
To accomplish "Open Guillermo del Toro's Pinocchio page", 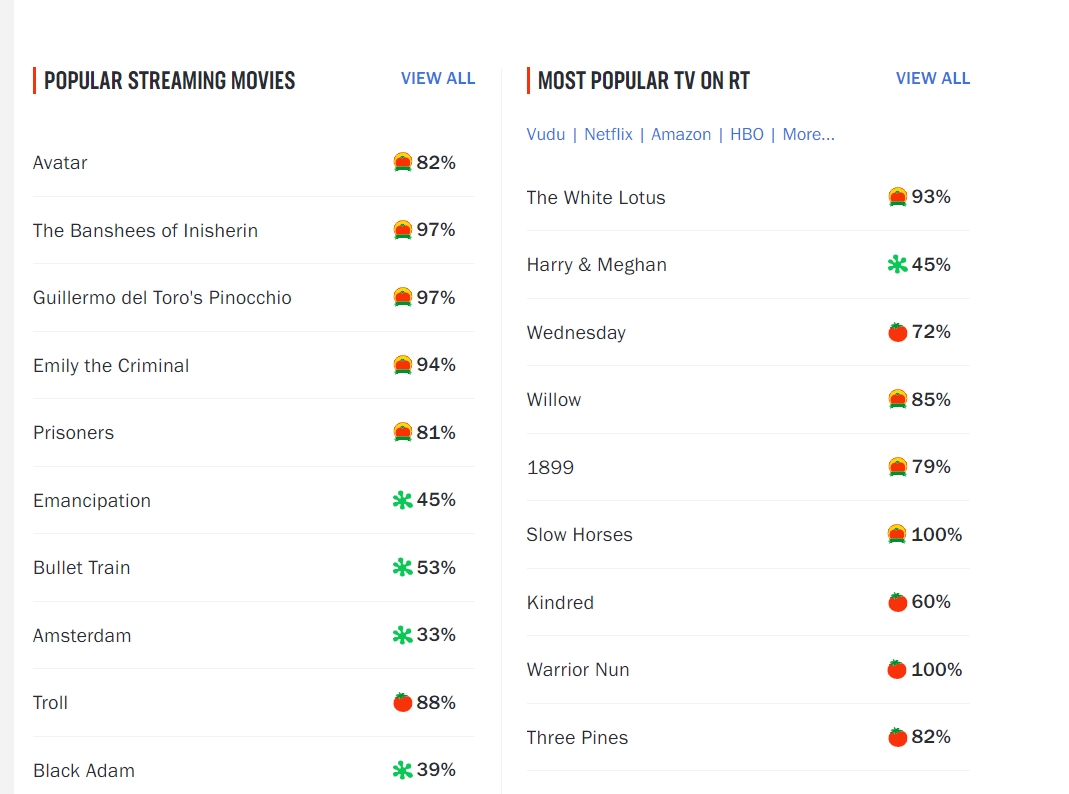I will click(162, 298).
